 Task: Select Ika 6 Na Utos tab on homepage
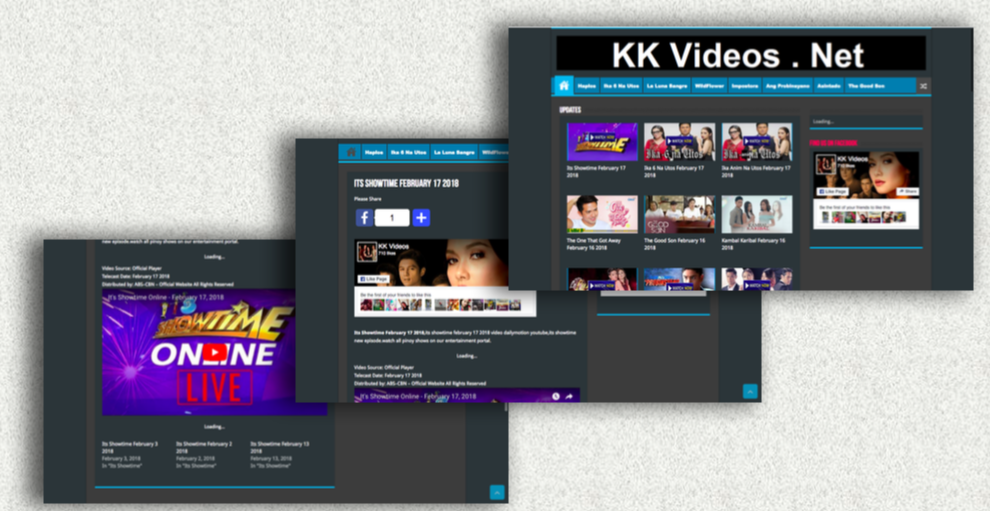621,86
